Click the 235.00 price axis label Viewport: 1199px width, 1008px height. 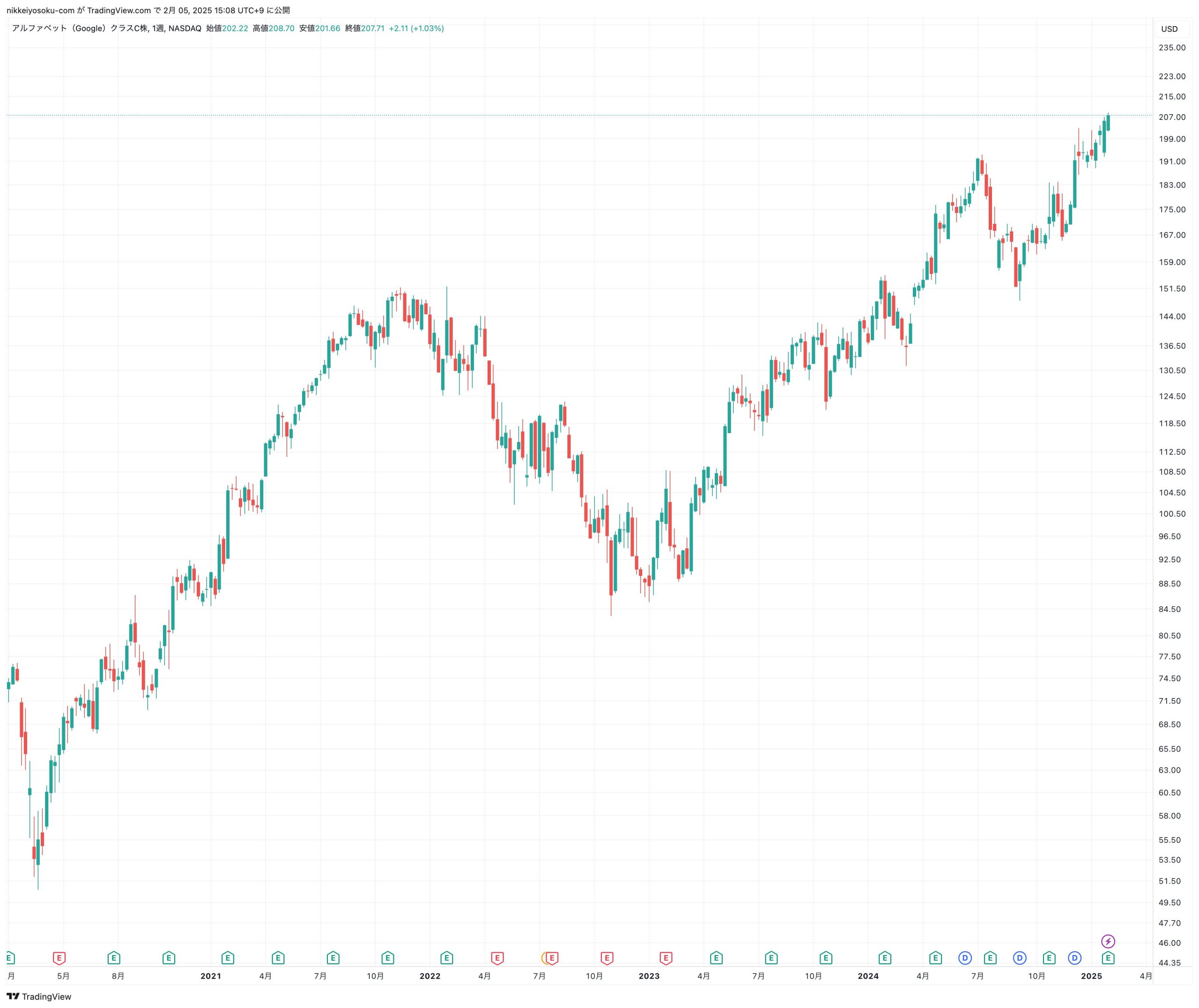pyautogui.click(x=1172, y=47)
